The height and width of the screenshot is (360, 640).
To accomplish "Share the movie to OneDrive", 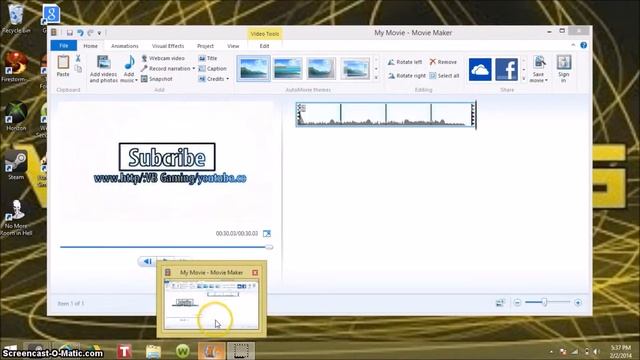I will [480, 69].
